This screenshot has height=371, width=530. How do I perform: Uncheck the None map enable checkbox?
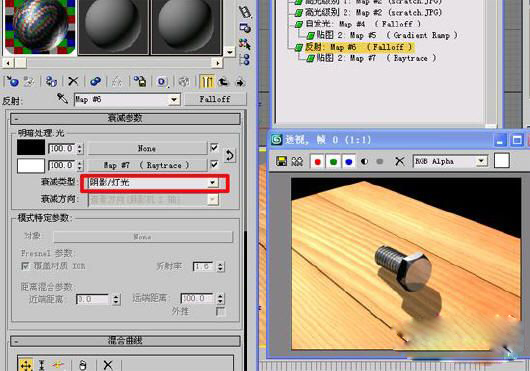214,148
